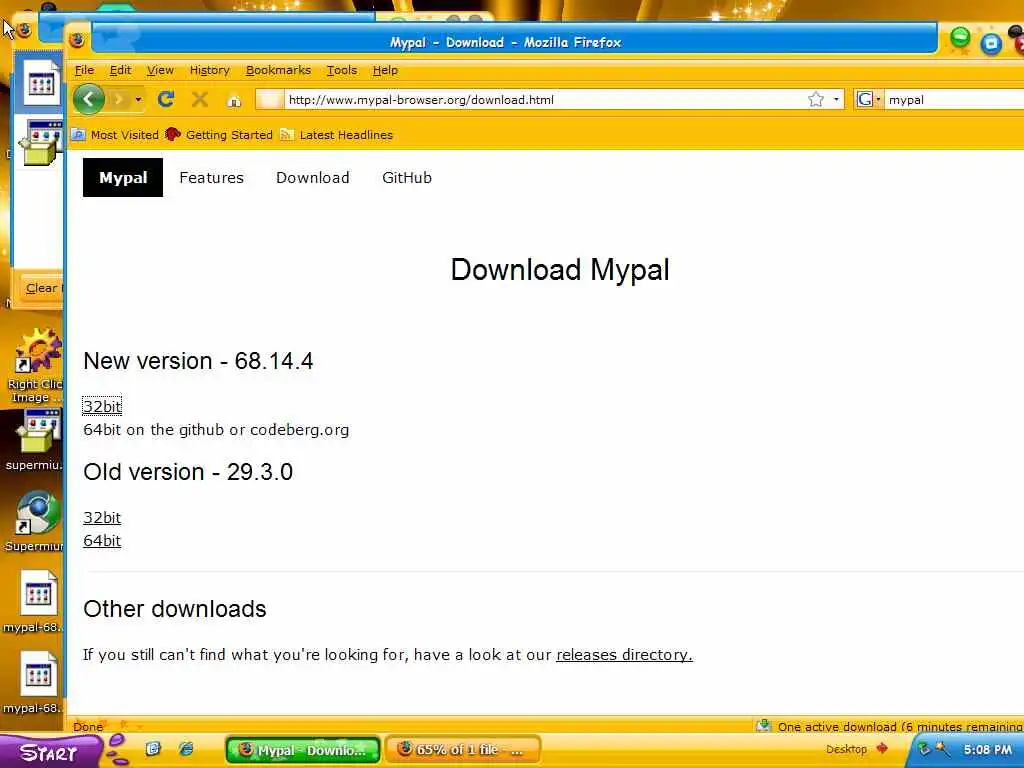This screenshot has height=768, width=1024.
Task: Bookmark this page with the star icon
Action: tap(816, 99)
